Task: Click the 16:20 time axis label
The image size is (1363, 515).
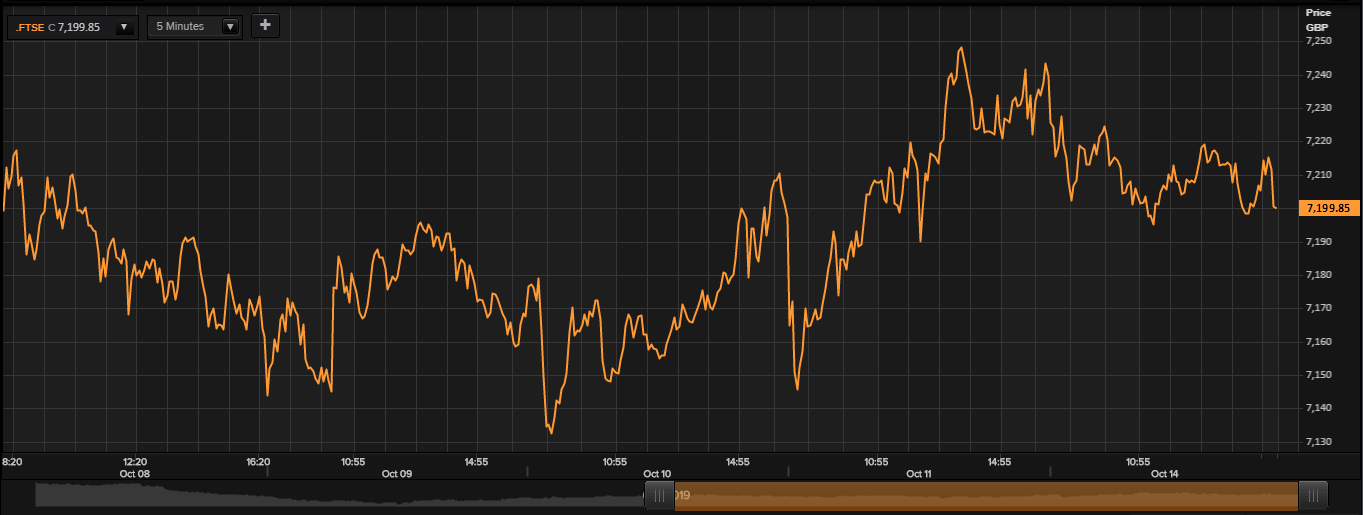Action: [x=258, y=462]
